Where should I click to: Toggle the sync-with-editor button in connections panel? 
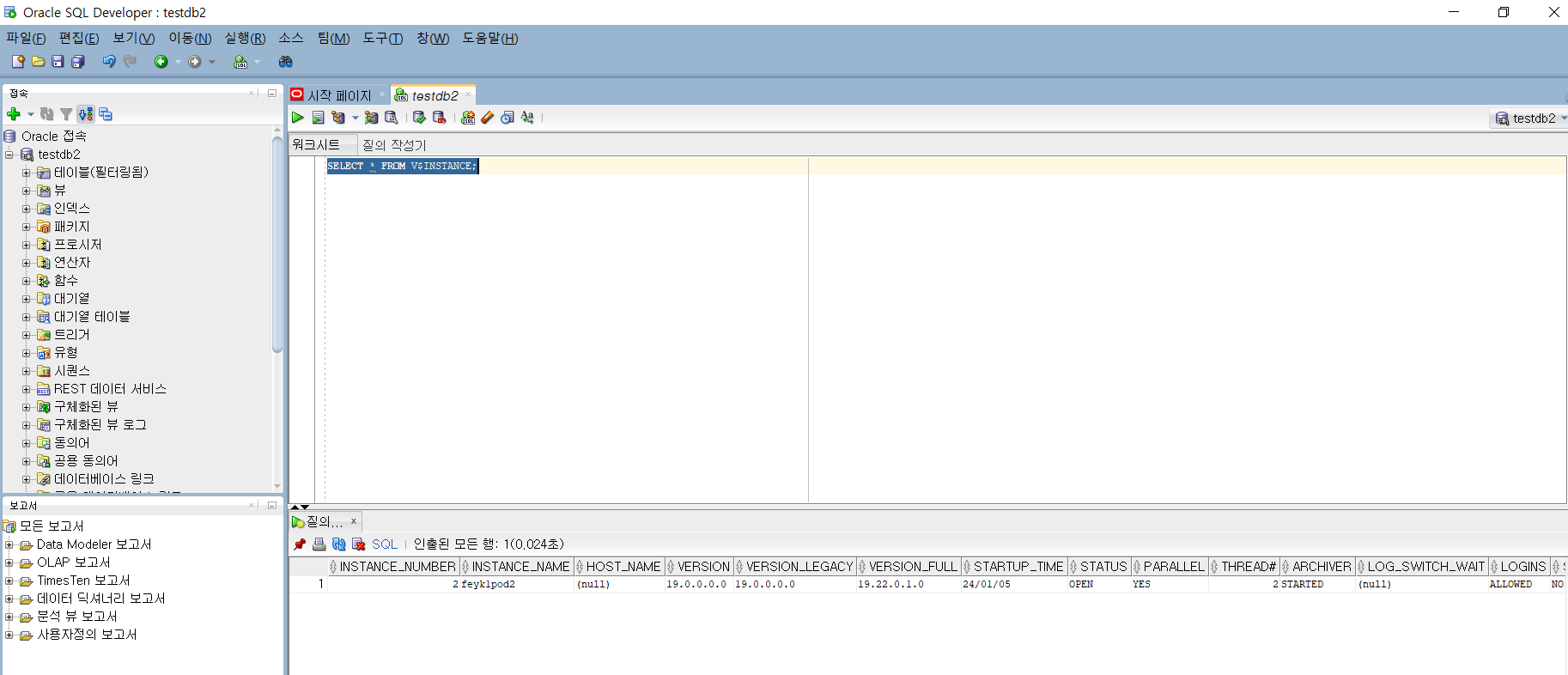(86, 114)
